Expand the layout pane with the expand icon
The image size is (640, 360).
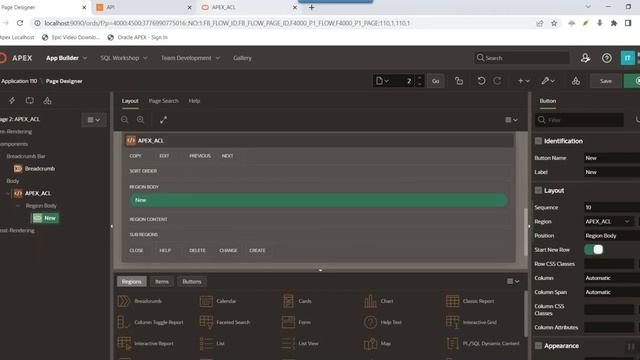click(x=163, y=120)
